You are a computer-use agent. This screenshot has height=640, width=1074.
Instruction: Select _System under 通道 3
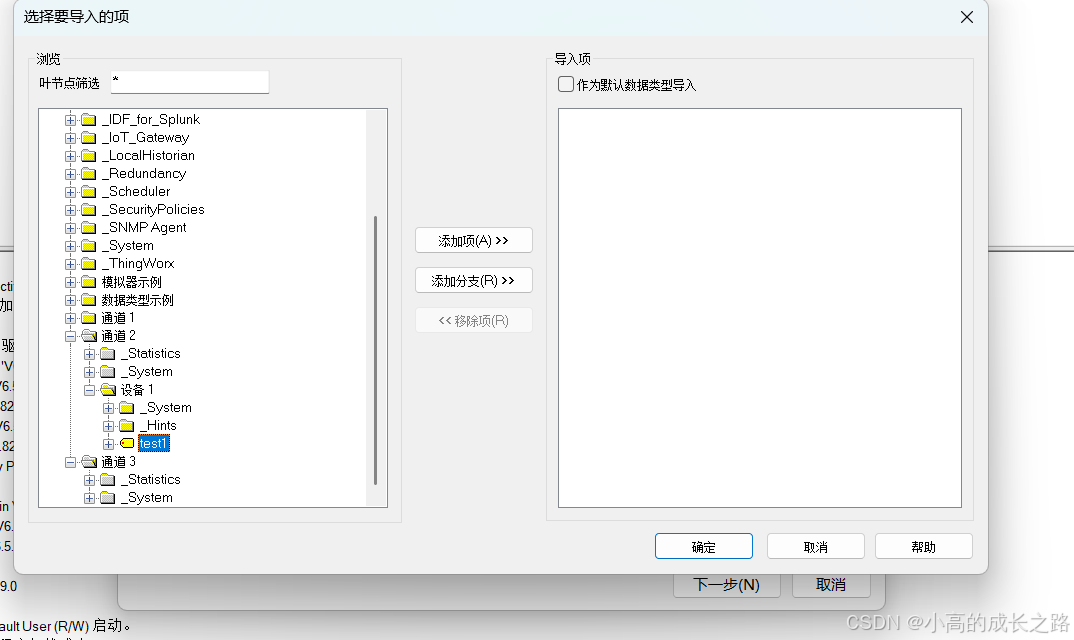coord(147,497)
